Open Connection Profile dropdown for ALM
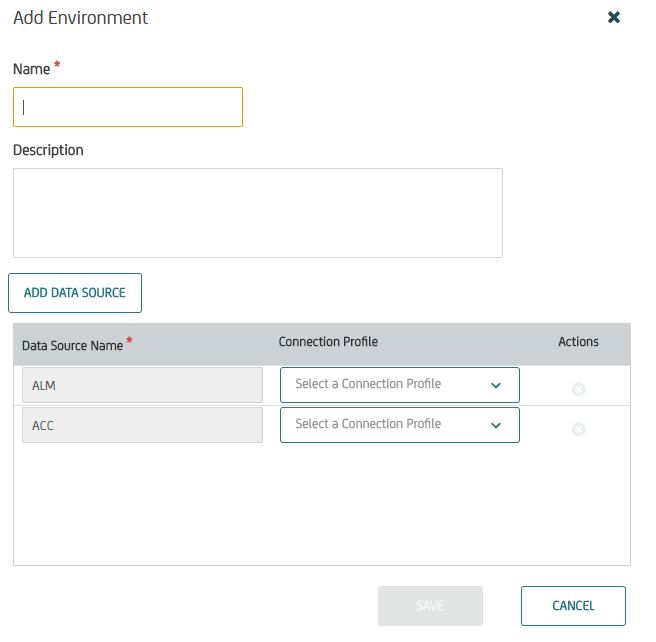 (400, 385)
